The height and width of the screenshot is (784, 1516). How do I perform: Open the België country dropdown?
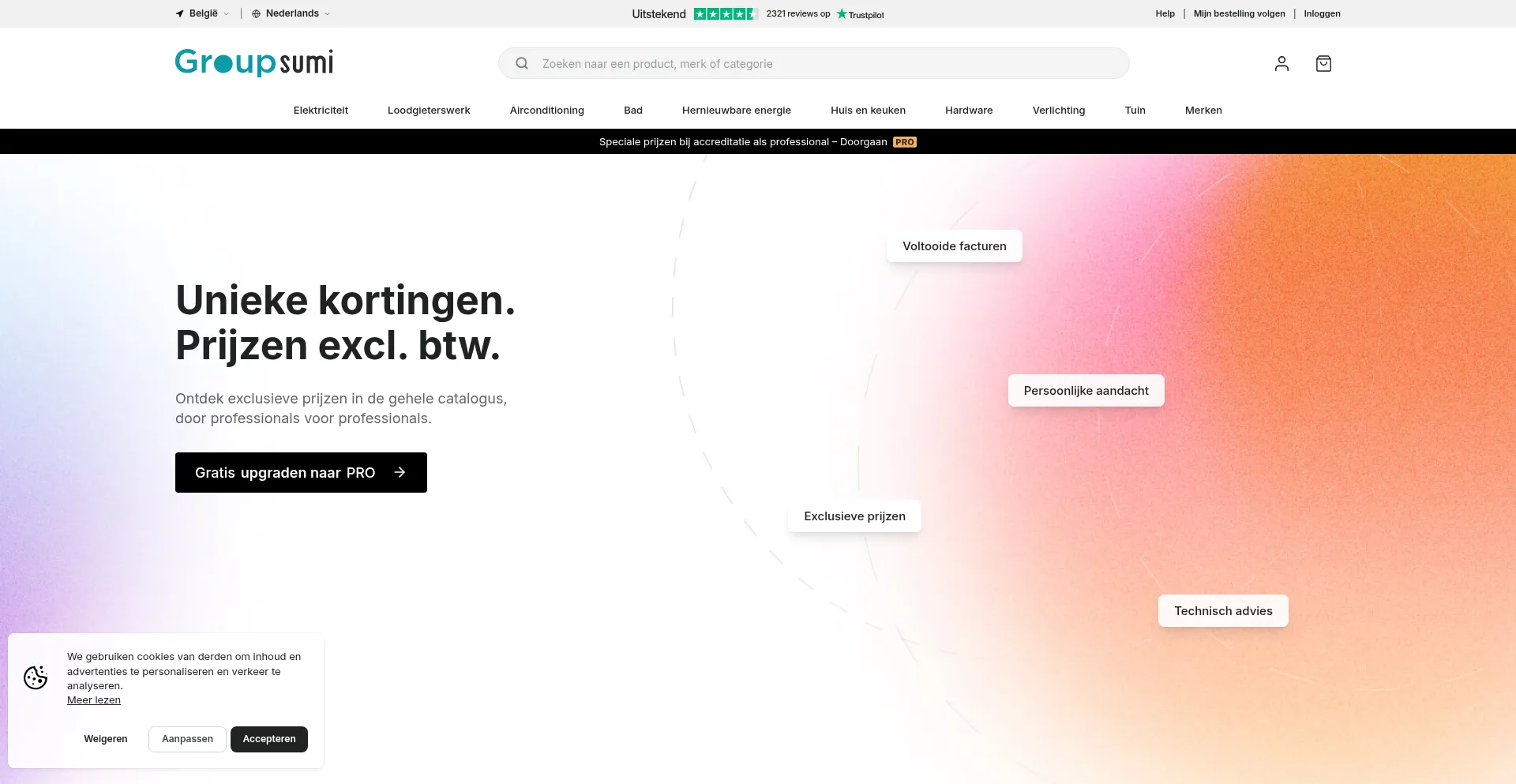tap(203, 13)
